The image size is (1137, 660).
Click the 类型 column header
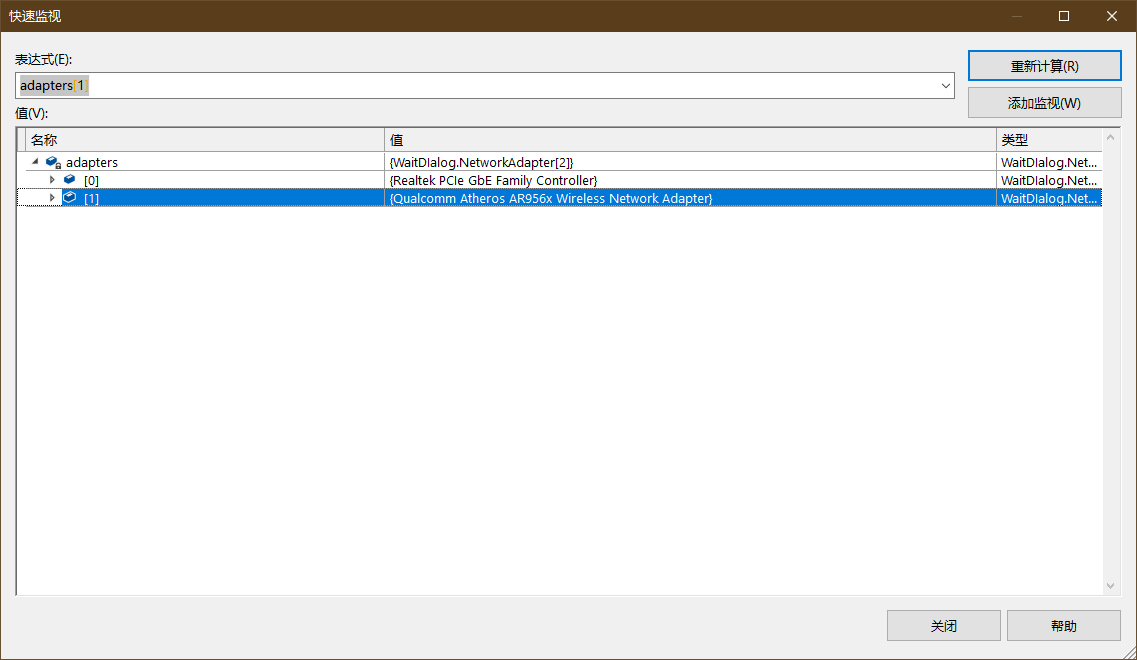click(x=1049, y=140)
